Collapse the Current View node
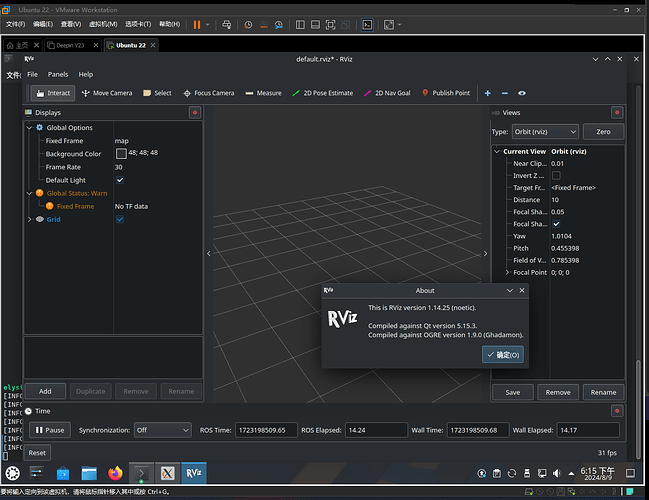This screenshot has height=500, width=649. (x=497, y=151)
